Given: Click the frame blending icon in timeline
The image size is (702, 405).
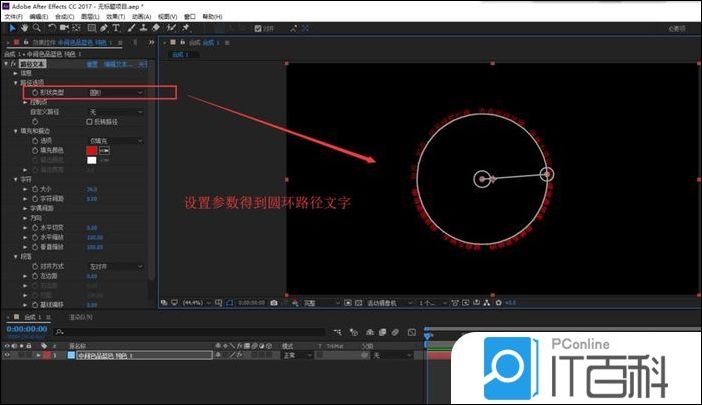Looking at the screenshot, I should coord(382,332).
